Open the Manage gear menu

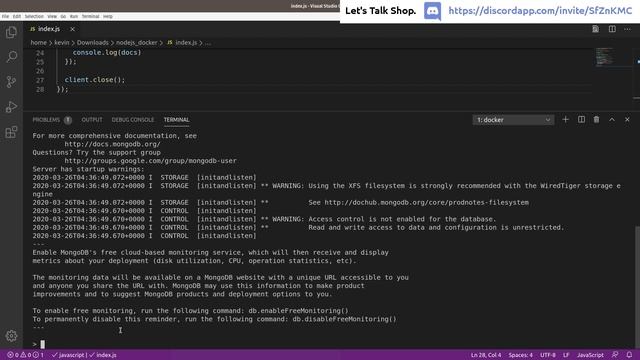(11, 336)
